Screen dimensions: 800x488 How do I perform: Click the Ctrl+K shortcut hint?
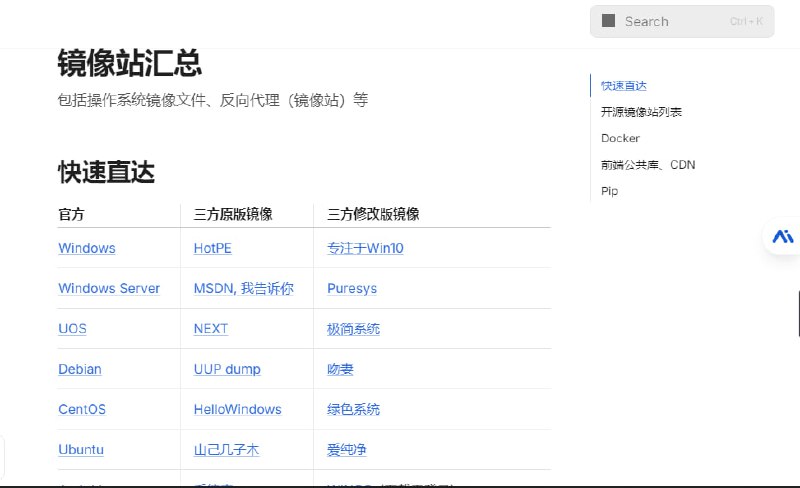pos(745,21)
